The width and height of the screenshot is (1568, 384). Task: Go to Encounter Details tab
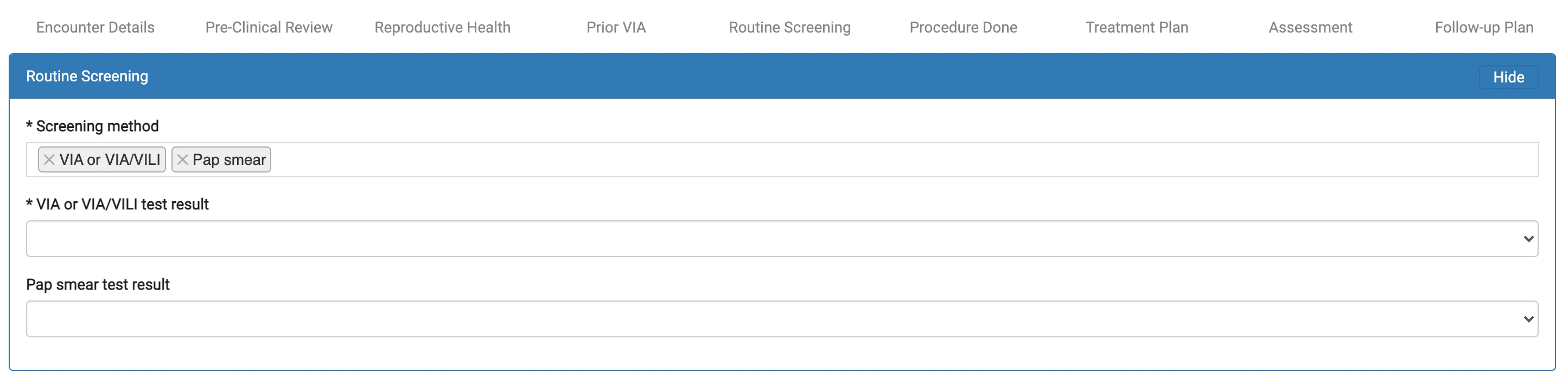click(x=95, y=27)
